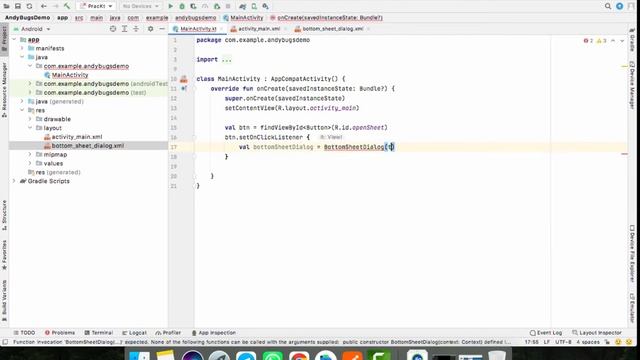This screenshot has height=360, width=640.
Task: Switch to activity_main.xml editor tab
Action: click(259, 29)
